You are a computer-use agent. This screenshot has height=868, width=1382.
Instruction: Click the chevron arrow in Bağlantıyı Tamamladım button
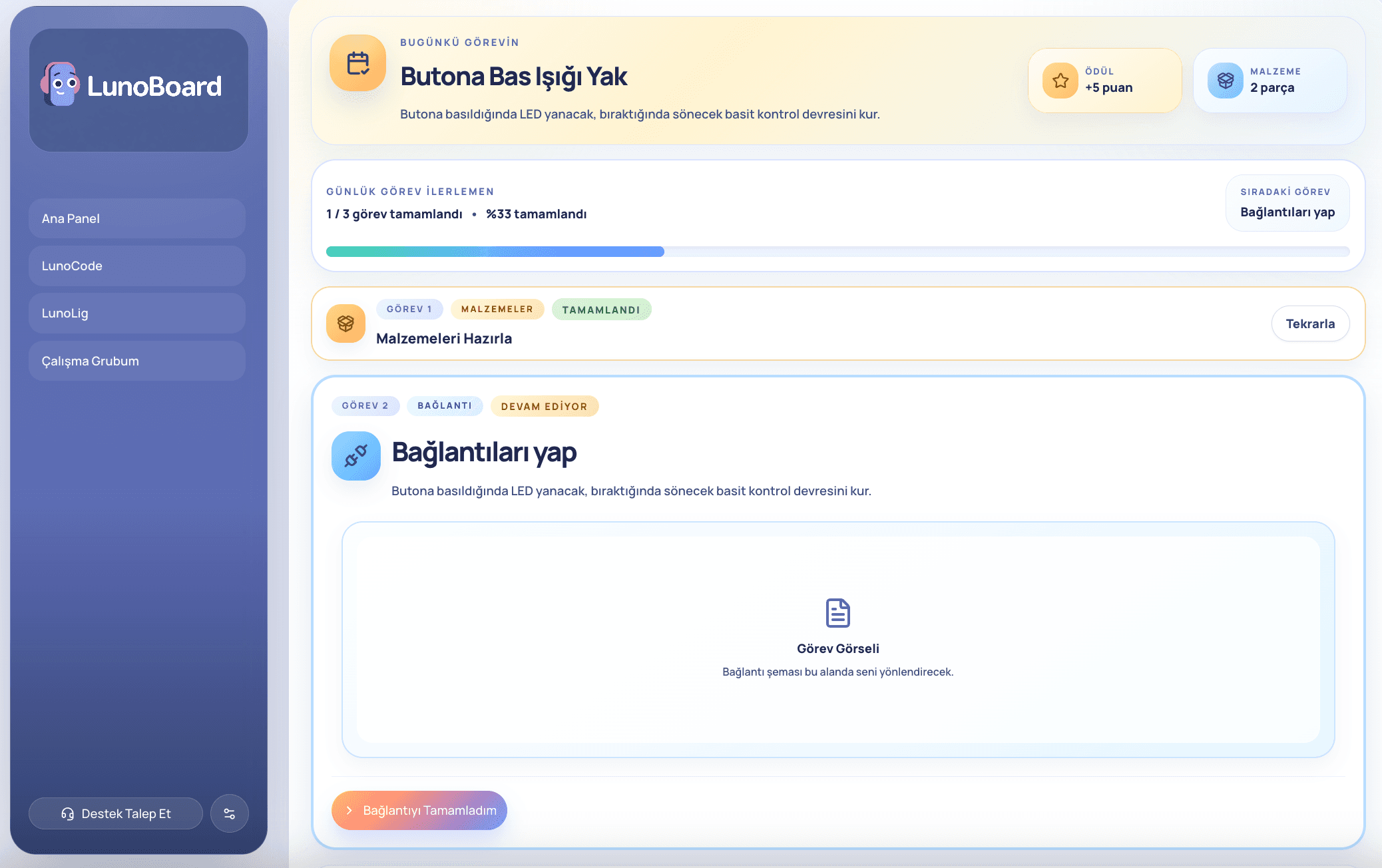349,810
